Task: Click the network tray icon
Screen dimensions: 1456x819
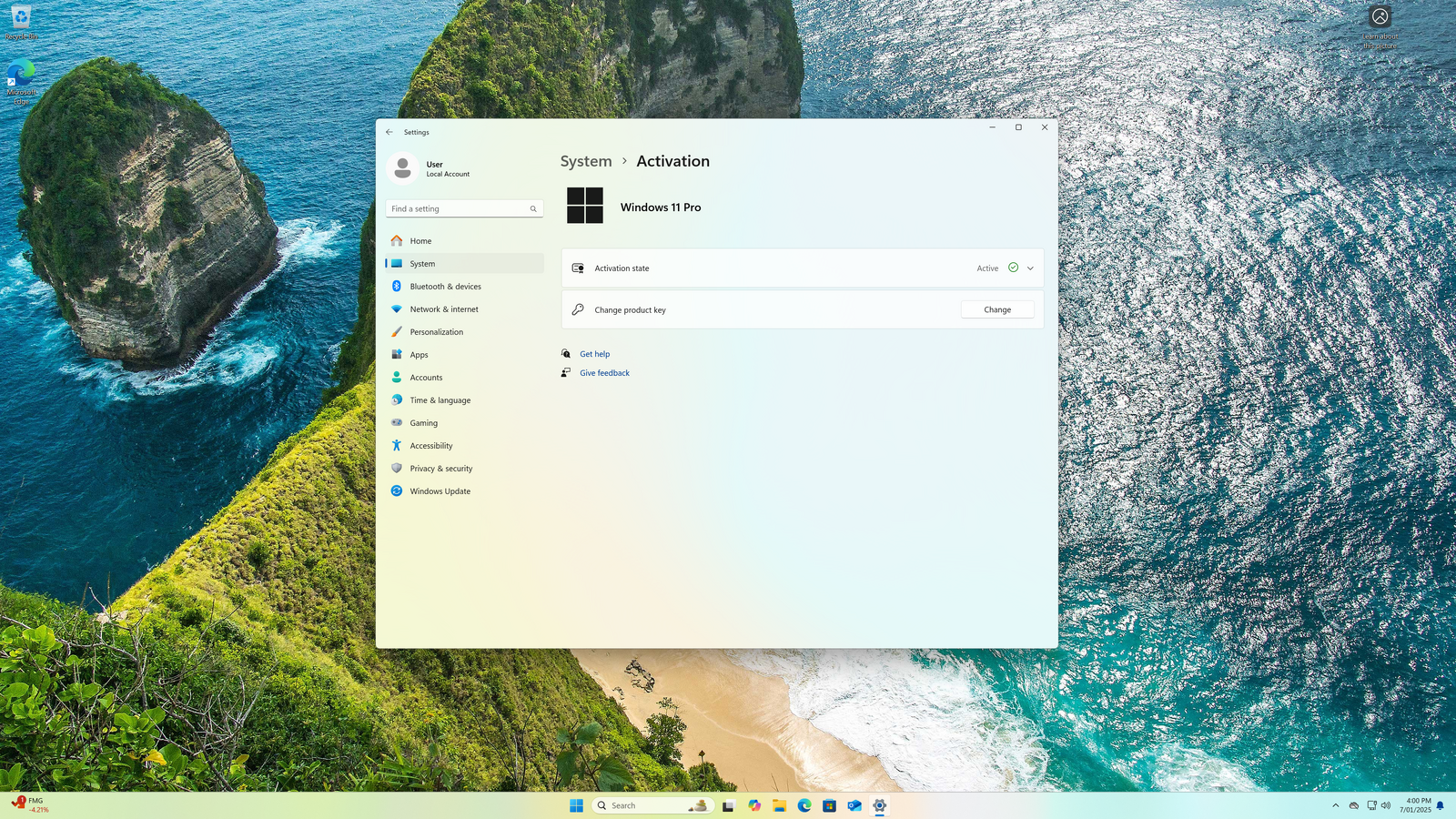Action: click(x=1371, y=806)
